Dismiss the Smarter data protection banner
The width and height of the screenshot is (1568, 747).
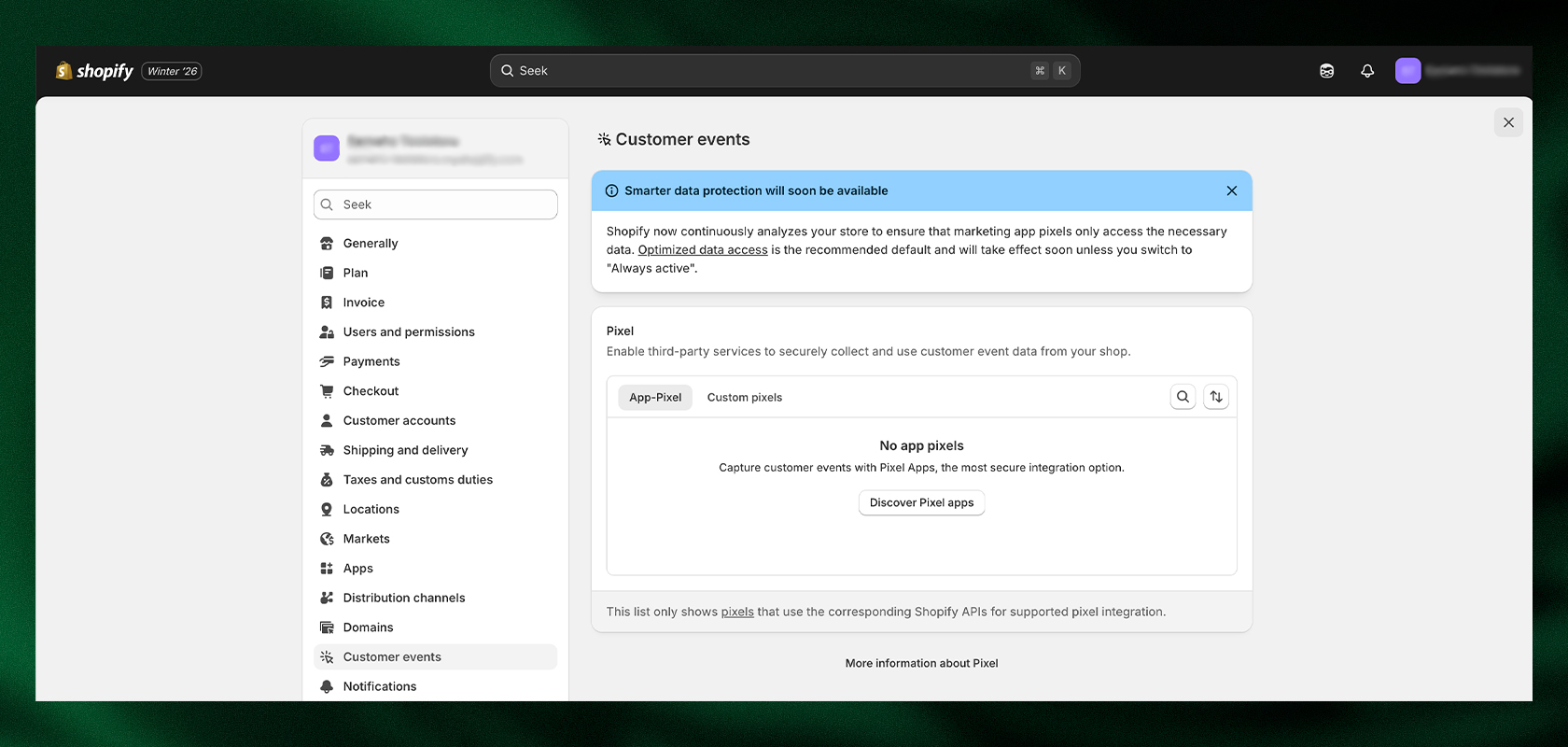[1231, 190]
